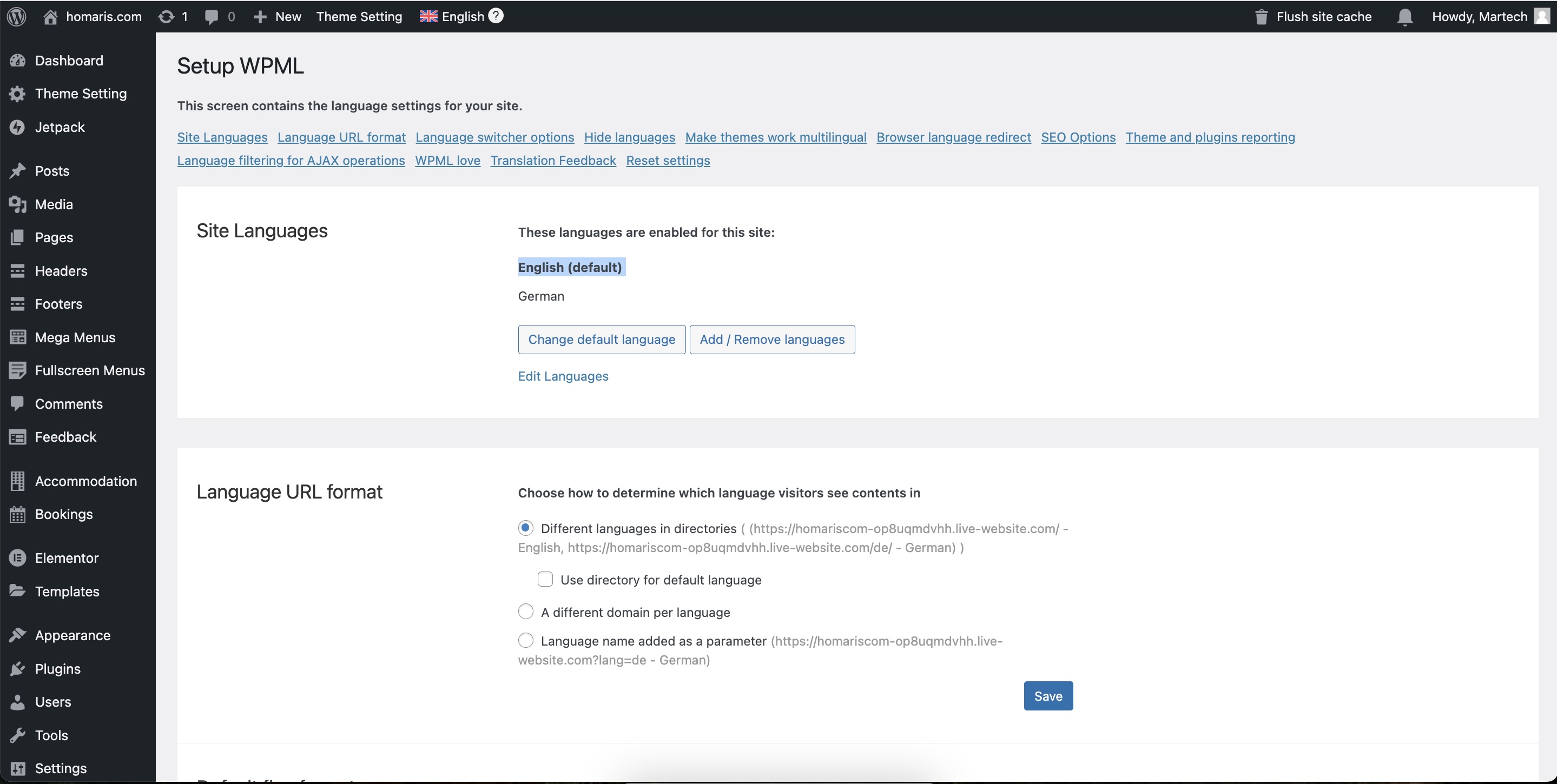Screen dimensions: 1557x784
Task: Jump to Browser language redirect link
Action: (953, 137)
